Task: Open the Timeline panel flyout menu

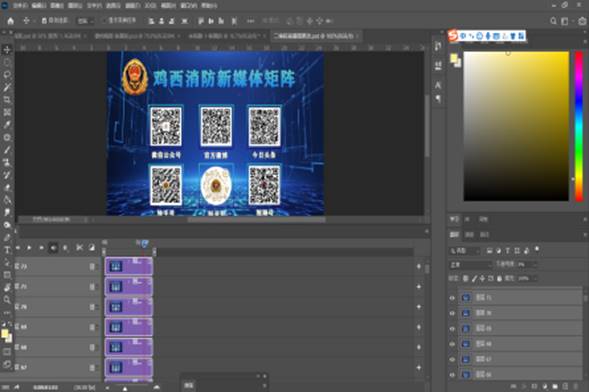Action: click(426, 231)
